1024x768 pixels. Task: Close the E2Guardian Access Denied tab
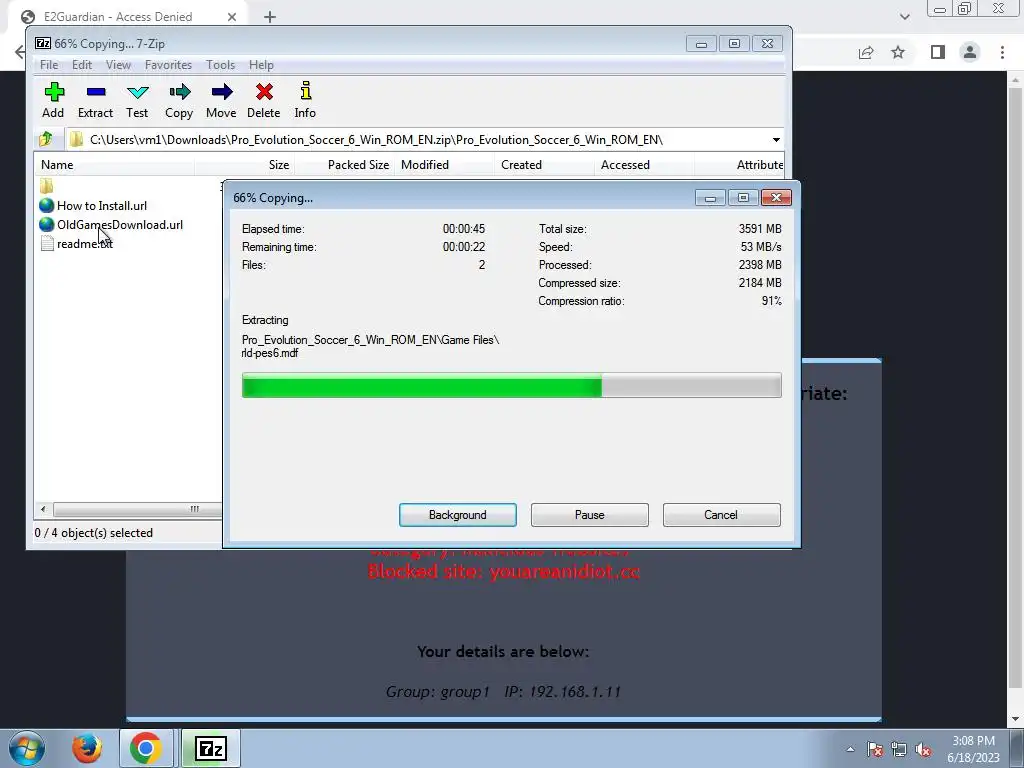pos(232,17)
